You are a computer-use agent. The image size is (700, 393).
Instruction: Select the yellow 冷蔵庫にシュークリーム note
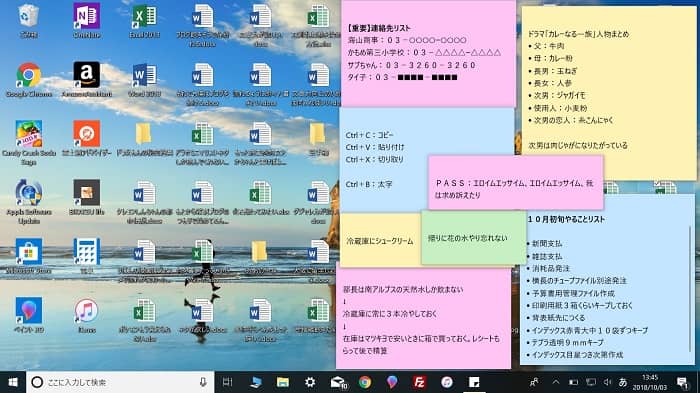click(x=380, y=241)
